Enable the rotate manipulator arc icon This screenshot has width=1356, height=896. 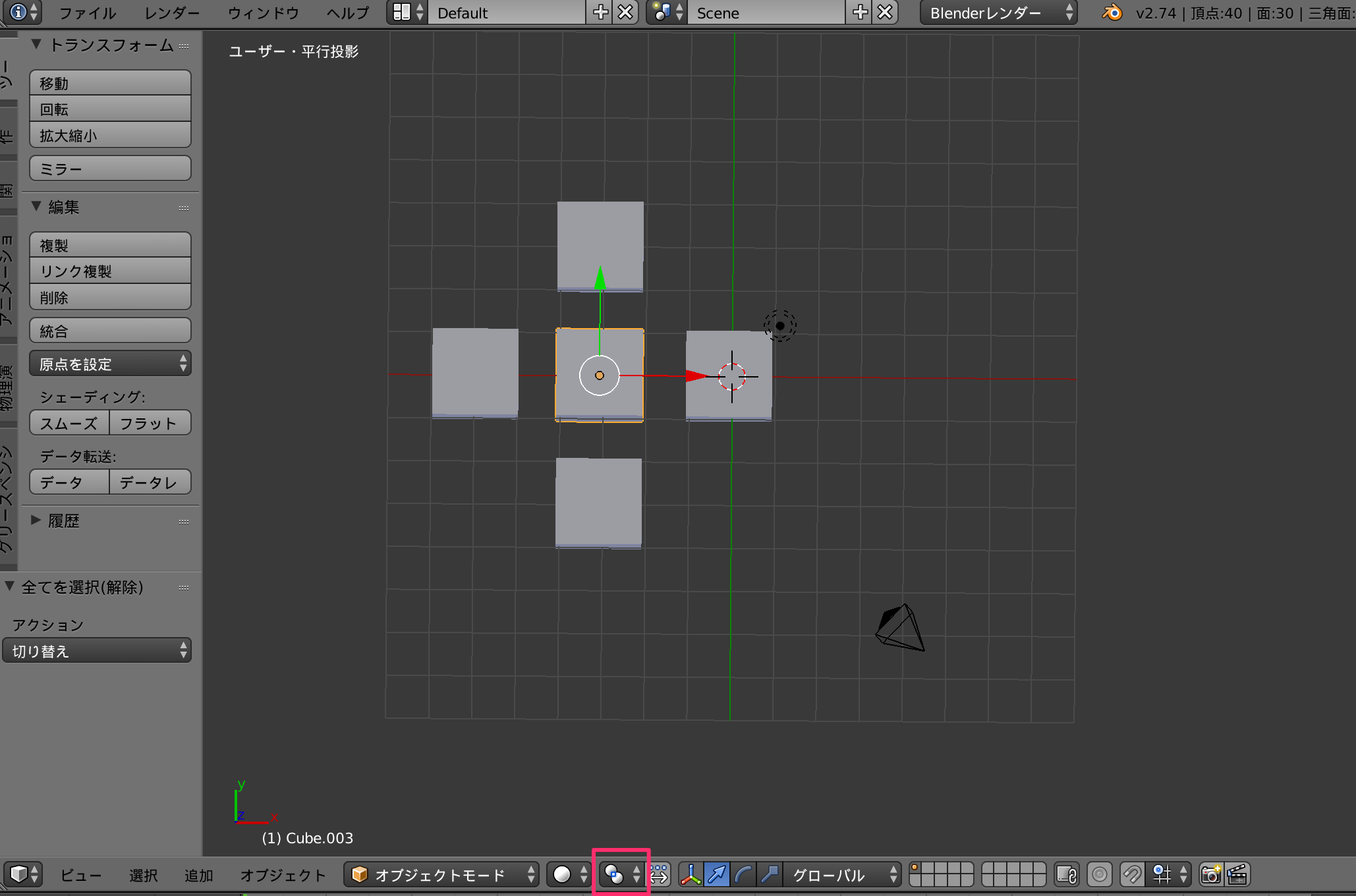[x=743, y=874]
